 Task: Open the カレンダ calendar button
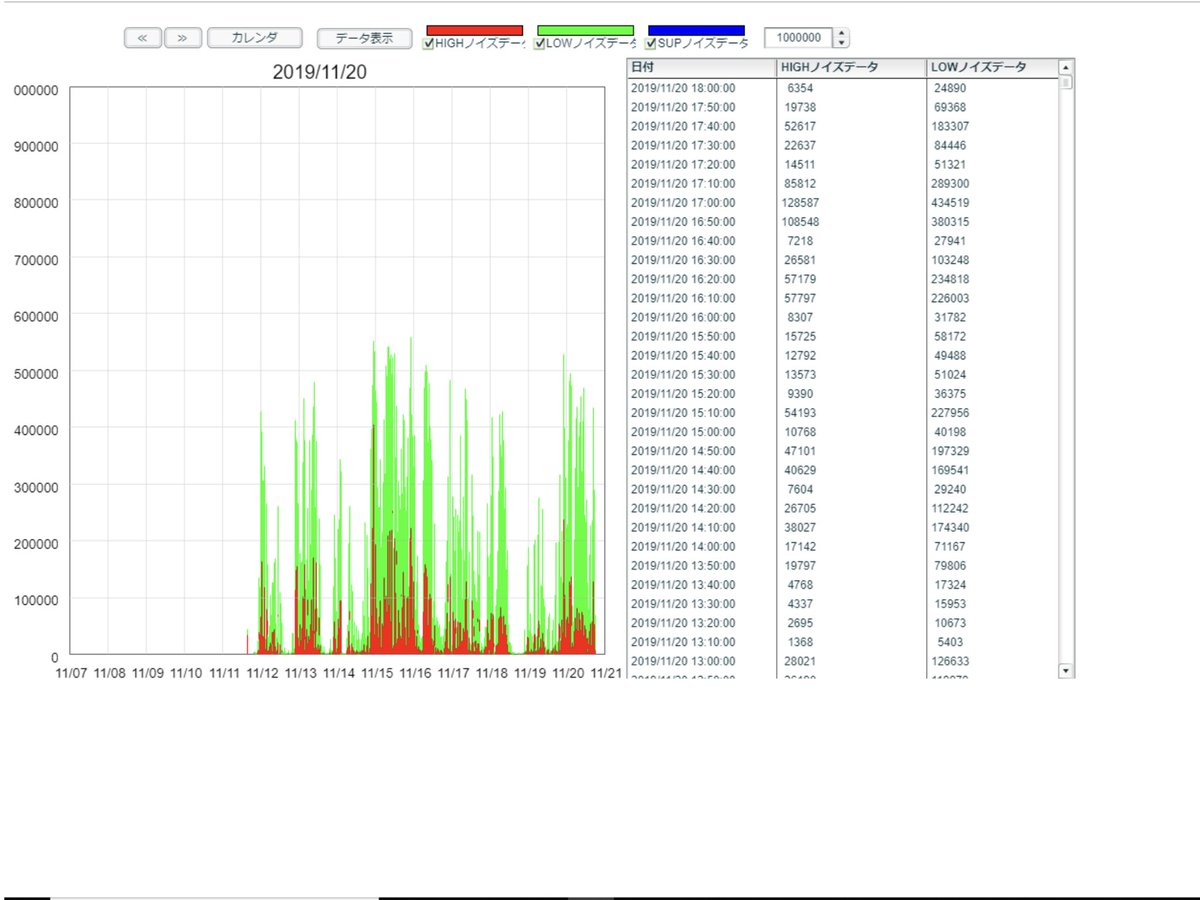pos(254,38)
